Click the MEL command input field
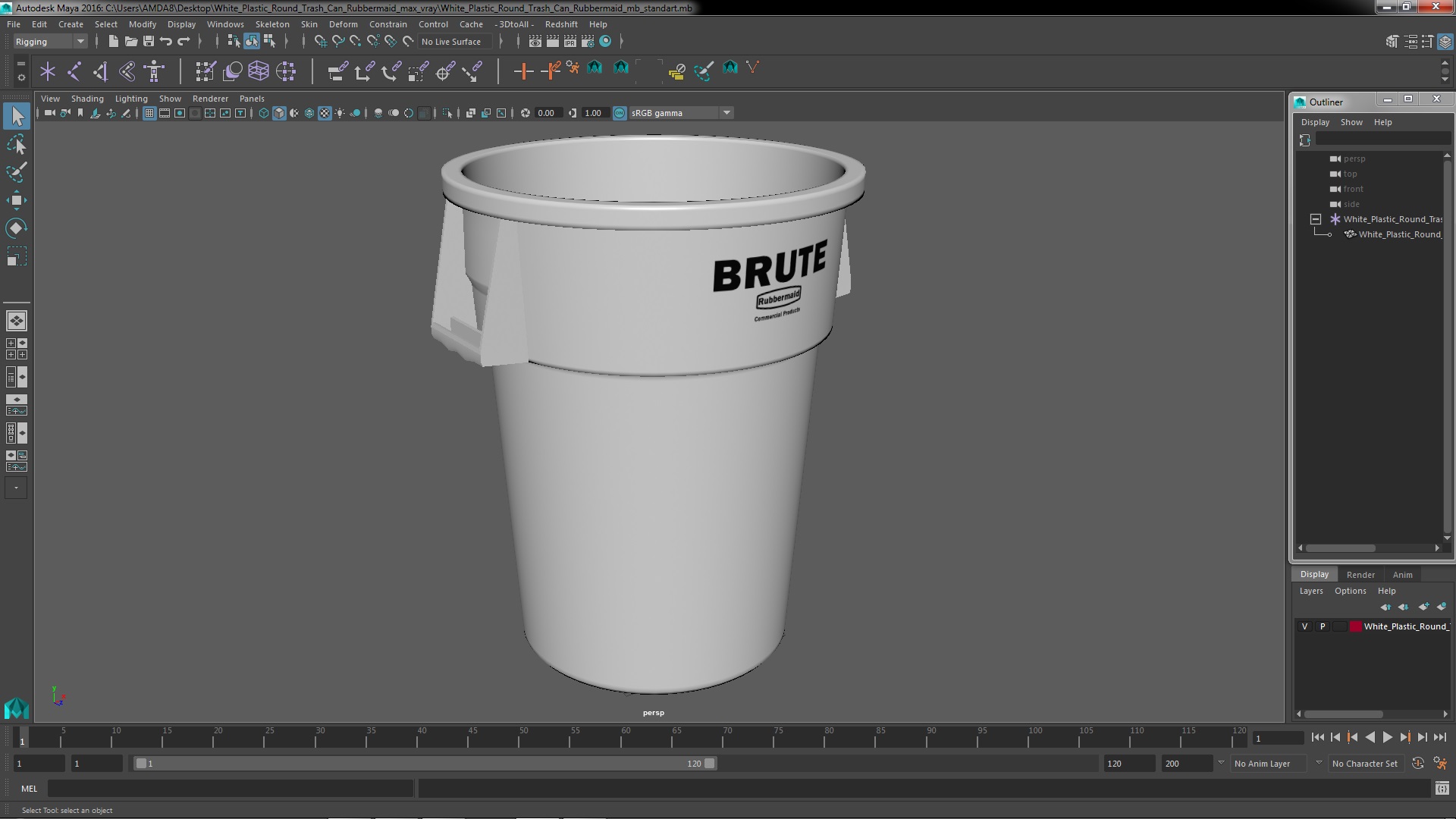Image resolution: width=1456 pixels, height=819 pixels. point(231,789)
